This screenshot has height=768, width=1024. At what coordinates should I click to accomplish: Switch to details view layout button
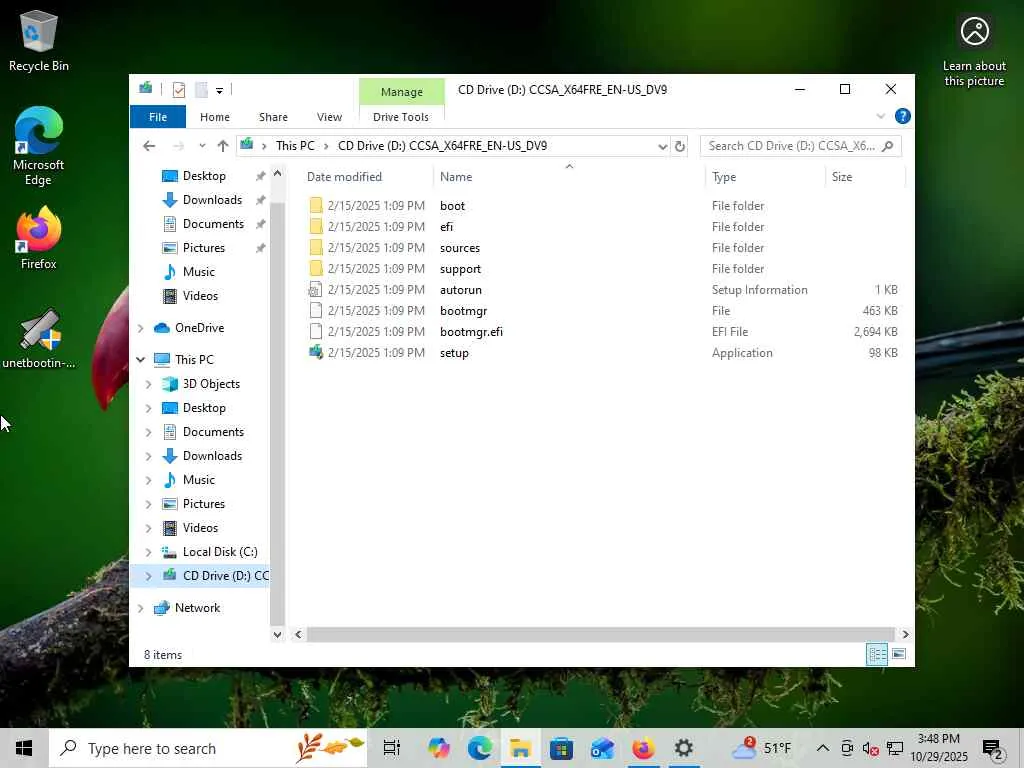(876, 654)
